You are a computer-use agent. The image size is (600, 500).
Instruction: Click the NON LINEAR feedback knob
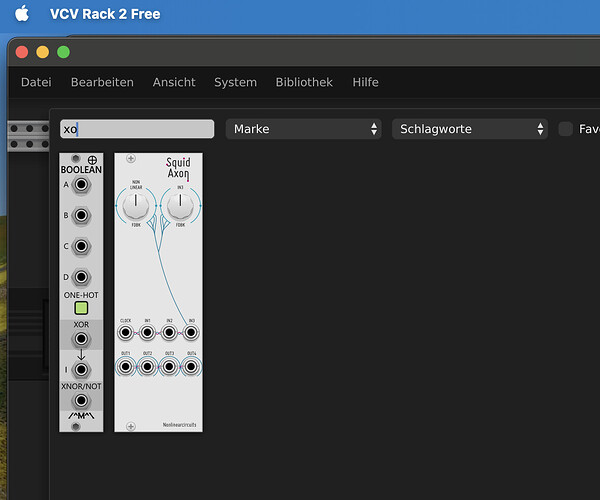click(x=135, y=206)
